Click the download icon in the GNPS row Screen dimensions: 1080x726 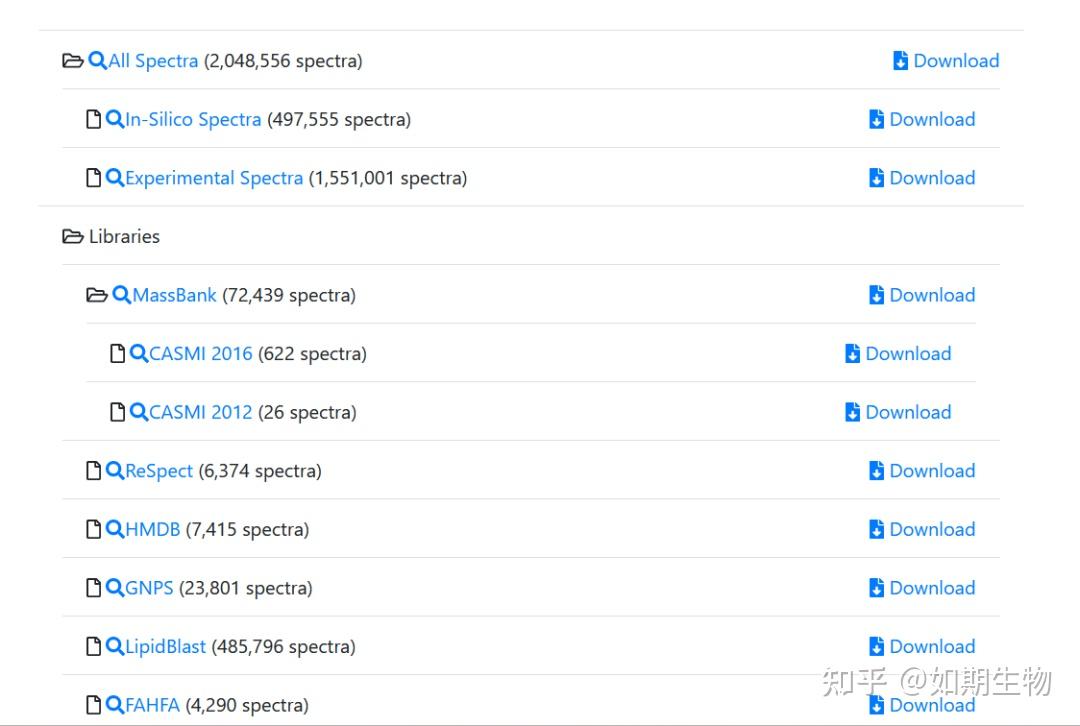(x=877, y=588)
